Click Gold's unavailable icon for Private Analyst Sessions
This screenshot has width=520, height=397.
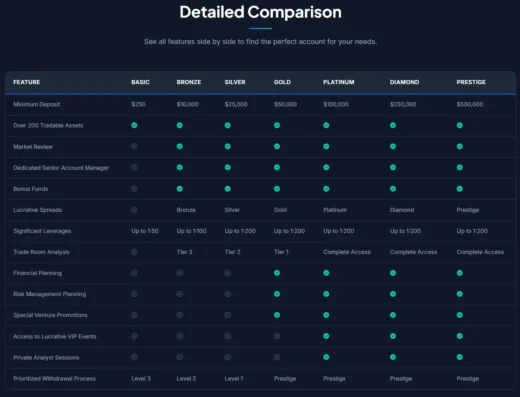[277, 357]
